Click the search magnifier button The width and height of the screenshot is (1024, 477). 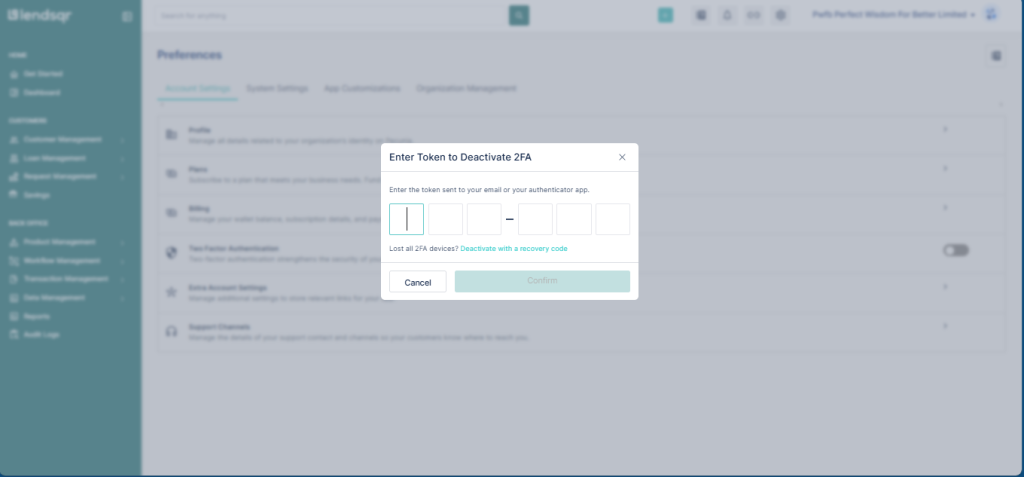(x=519, y=15)
